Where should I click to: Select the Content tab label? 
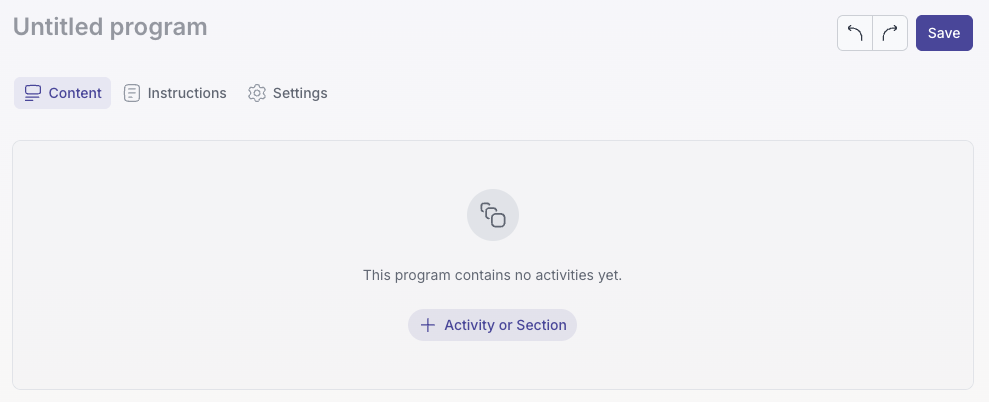tap(75, 93)
